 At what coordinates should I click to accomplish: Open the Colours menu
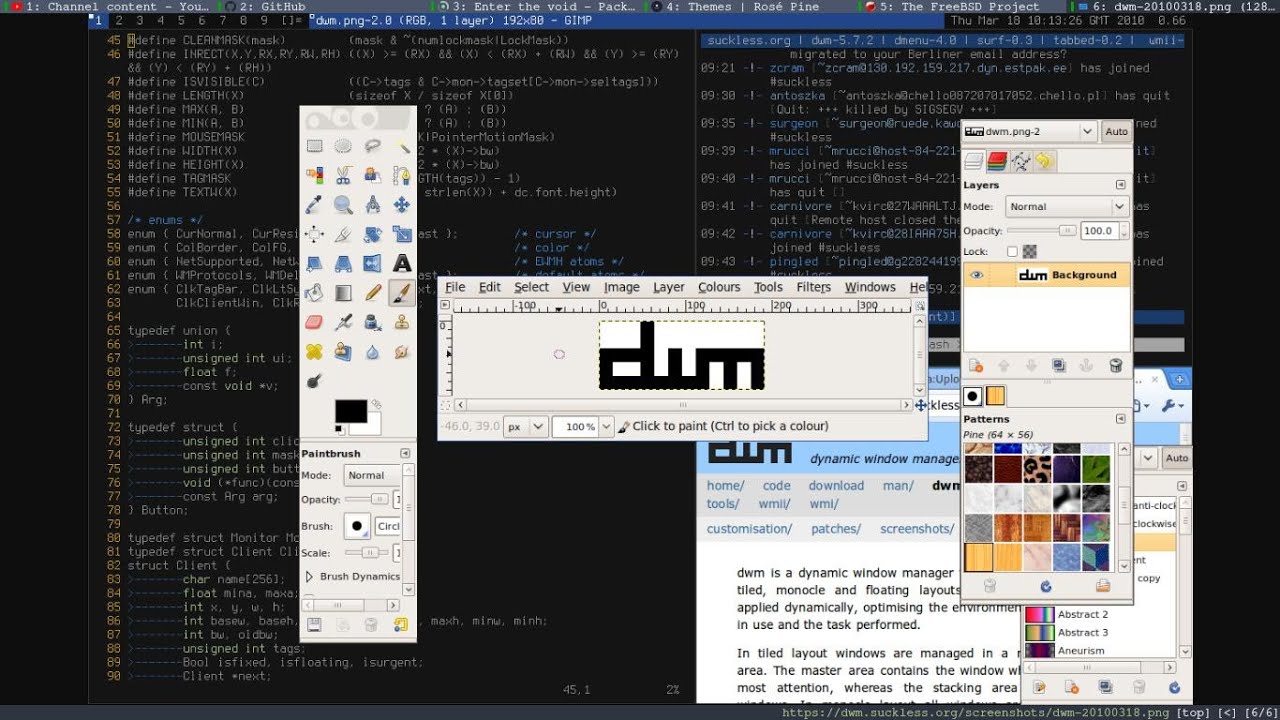[719, 287]
